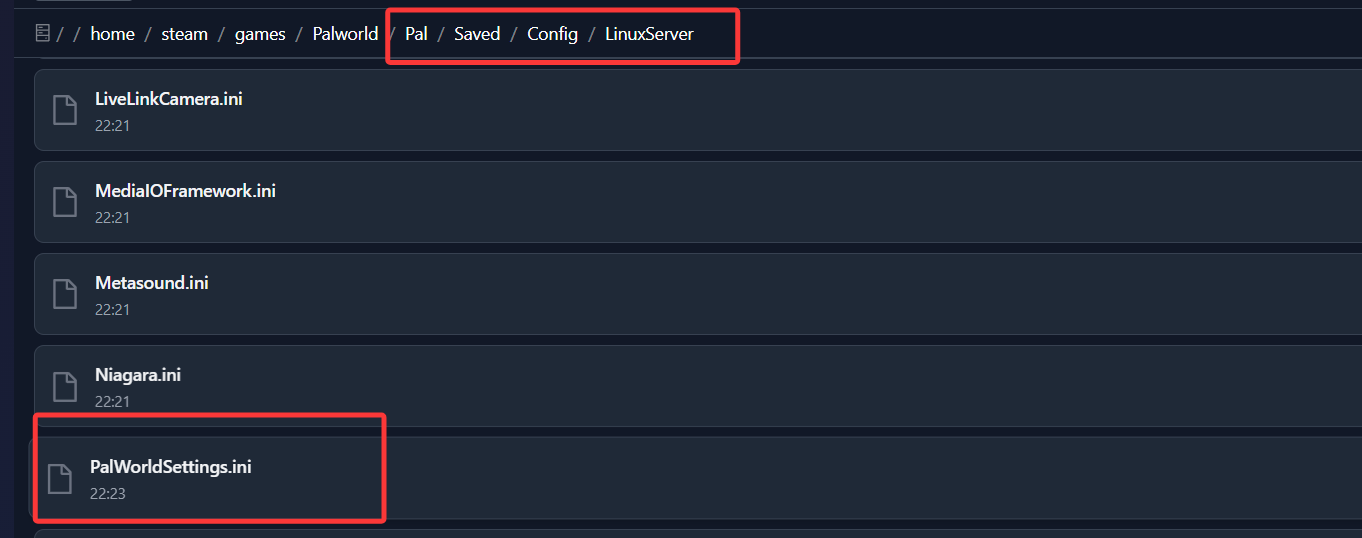Image resolution: width=1362 pixels, height=538 pixels.
Task: Click the file icon beside PalWorldSettings.ini
Action: 60,479
